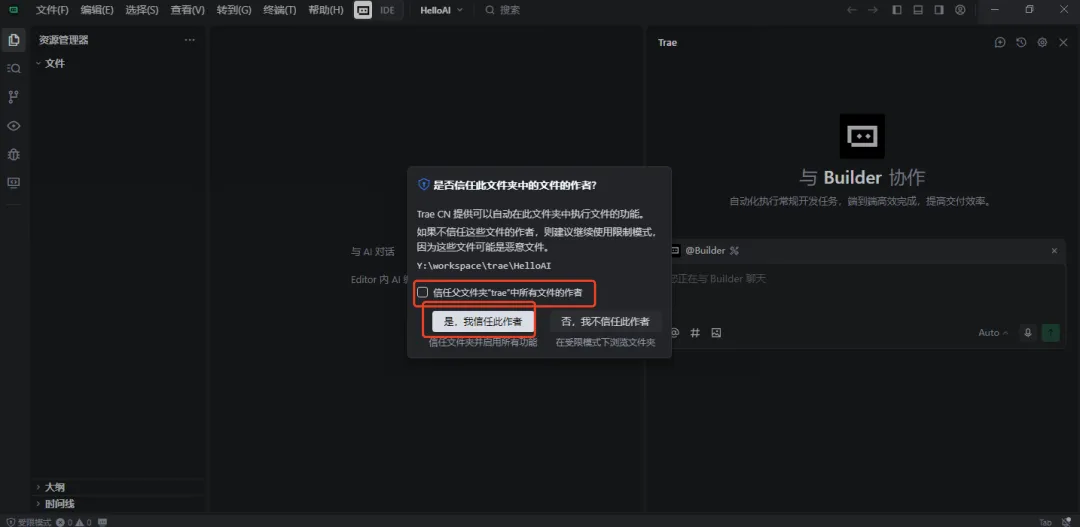Open the 编辑(E) menu
Image resolution: width=1080 pixels, height=527 pixels.
pos(97,10)
